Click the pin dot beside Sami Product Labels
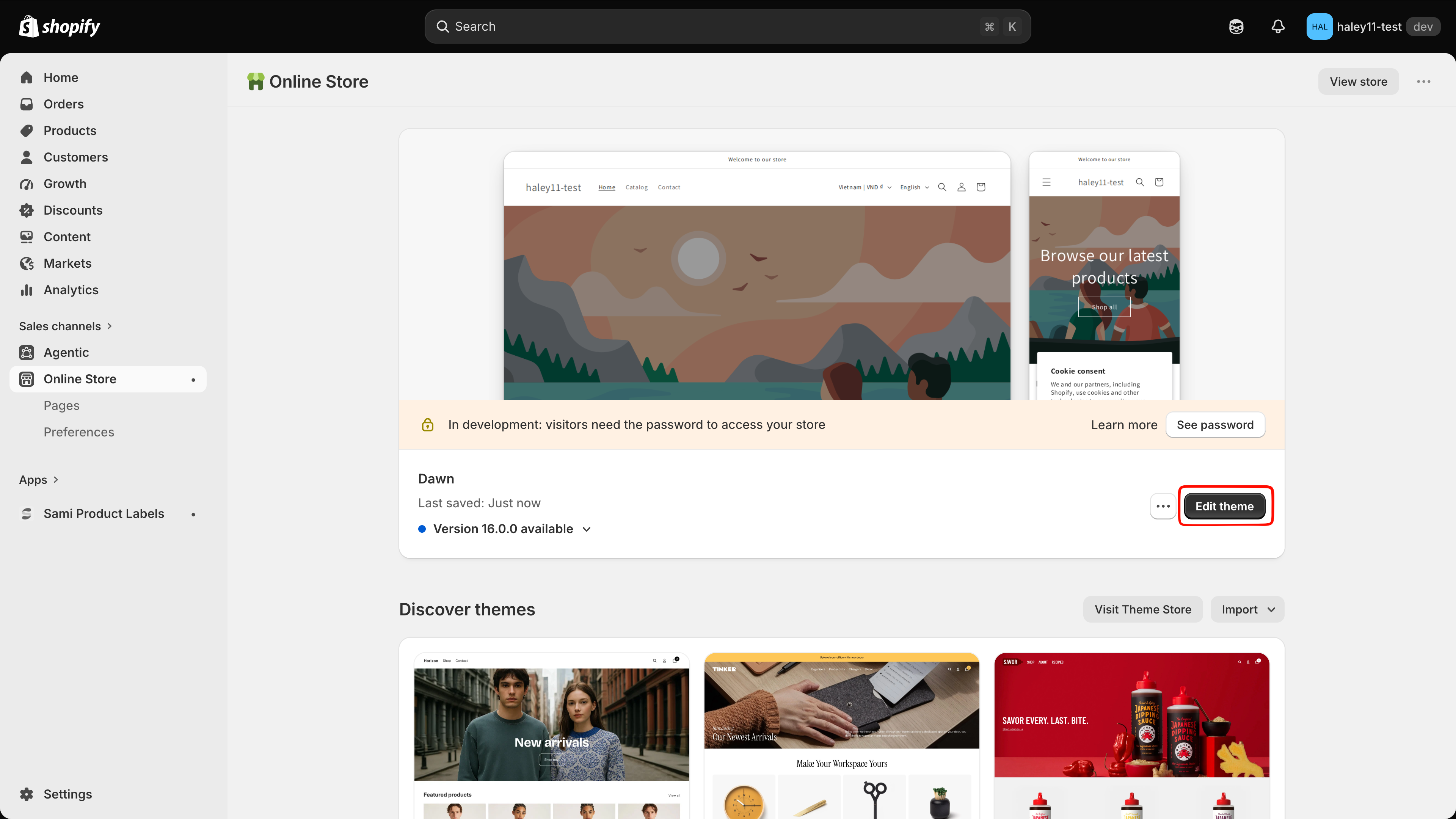 pos(193,515)
